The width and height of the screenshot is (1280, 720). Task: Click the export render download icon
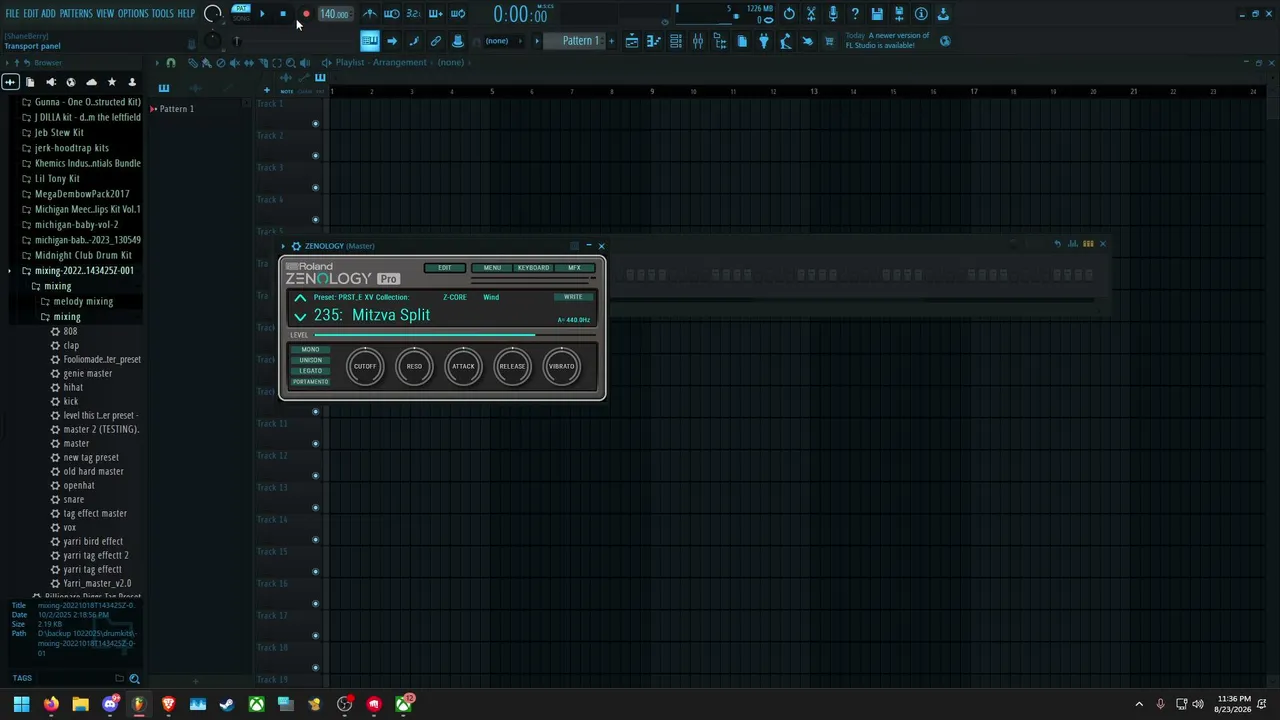[x=943, y=14]
